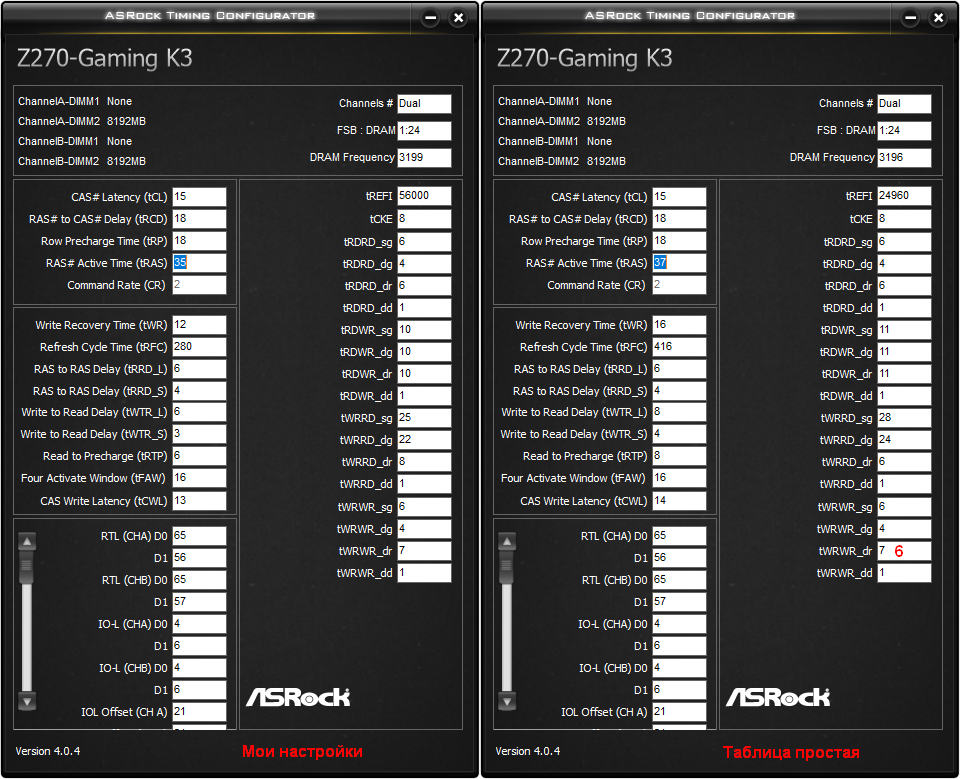Click CAS# Latency field in left window
The width and height of the screenshot is (960, 780).
pyautogui.click(x=199, y=197)
